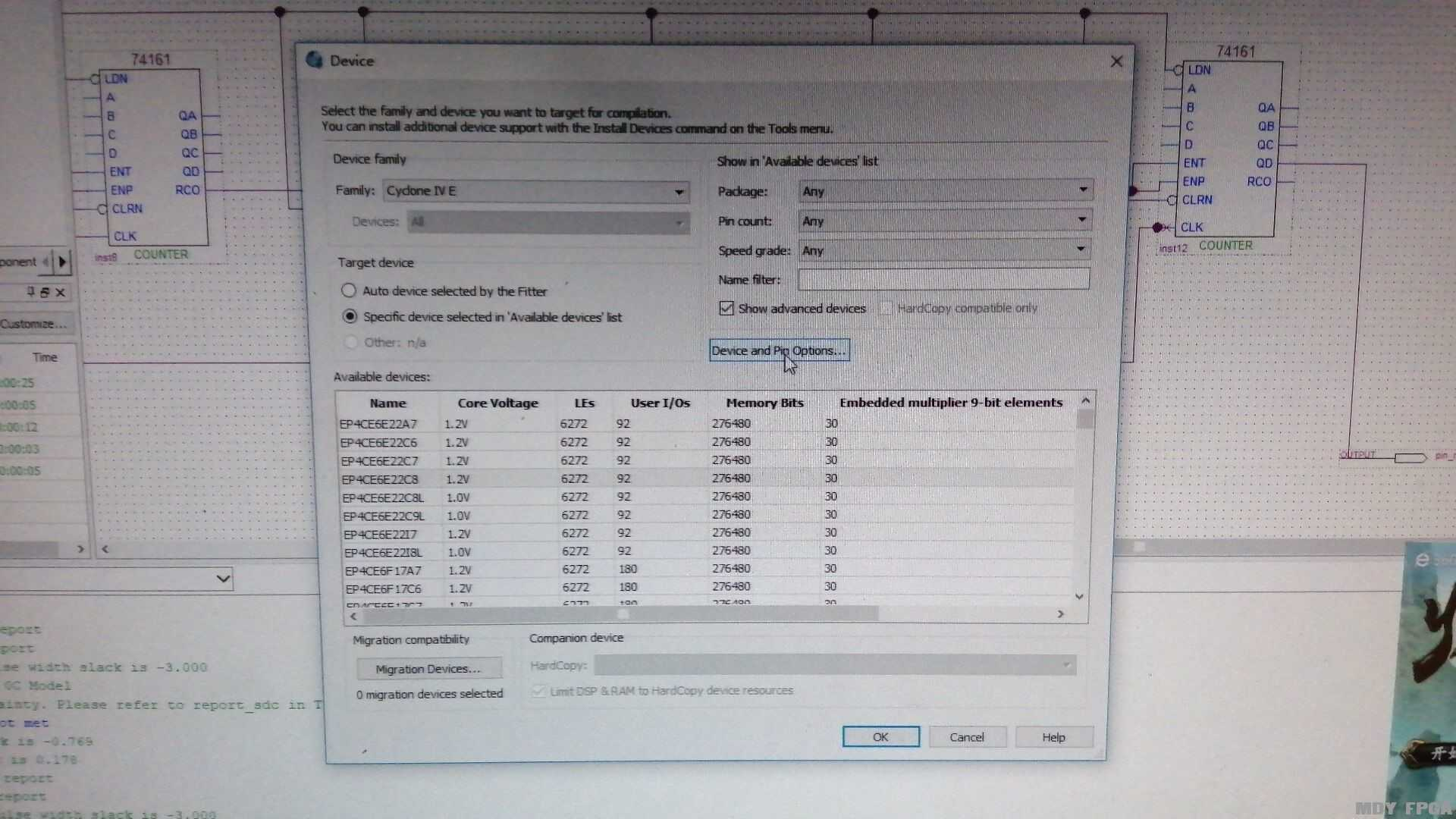
Task: Select Specific device in Available devices list option
Action: [x=350, y=316]
